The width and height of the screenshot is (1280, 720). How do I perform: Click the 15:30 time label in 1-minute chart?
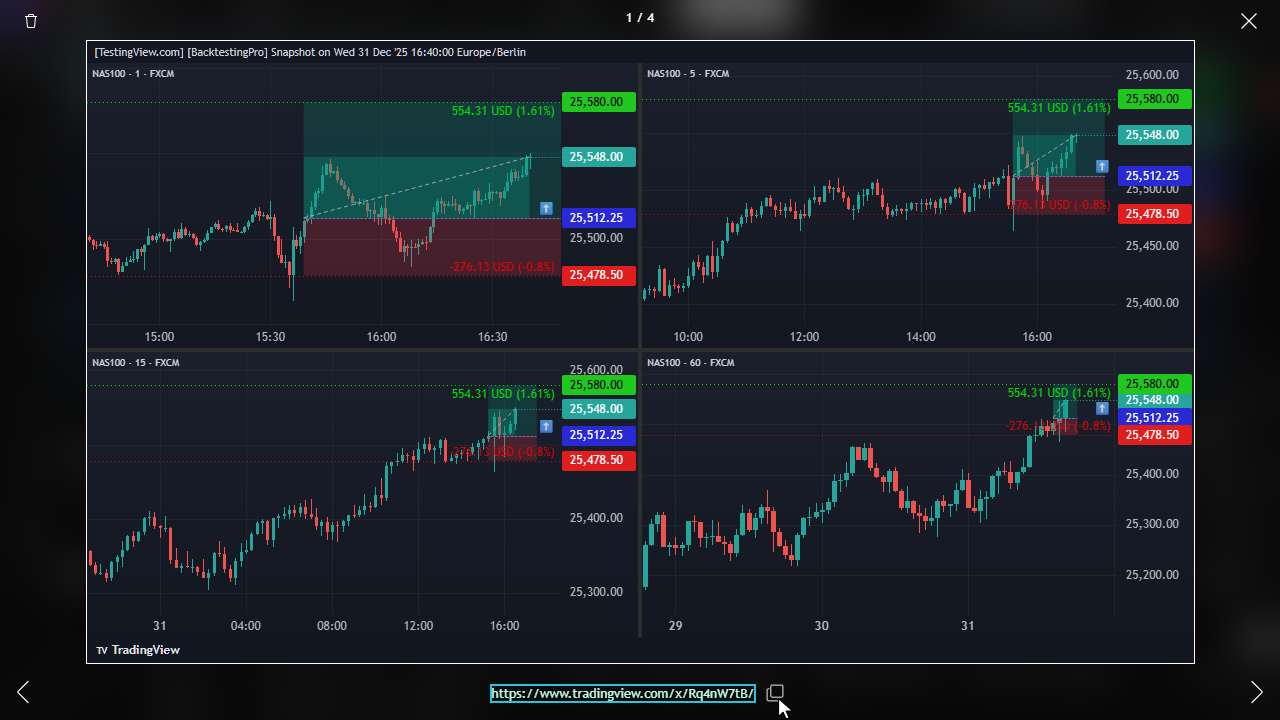tap(270, 337)
